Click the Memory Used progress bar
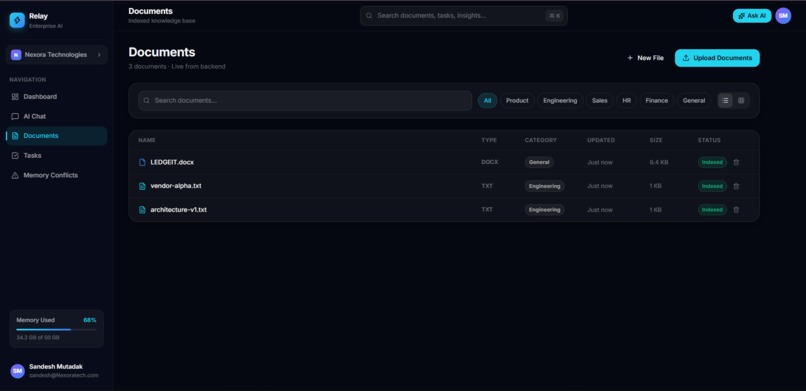The width and height of the screenshot is (806, 391). 56,329
